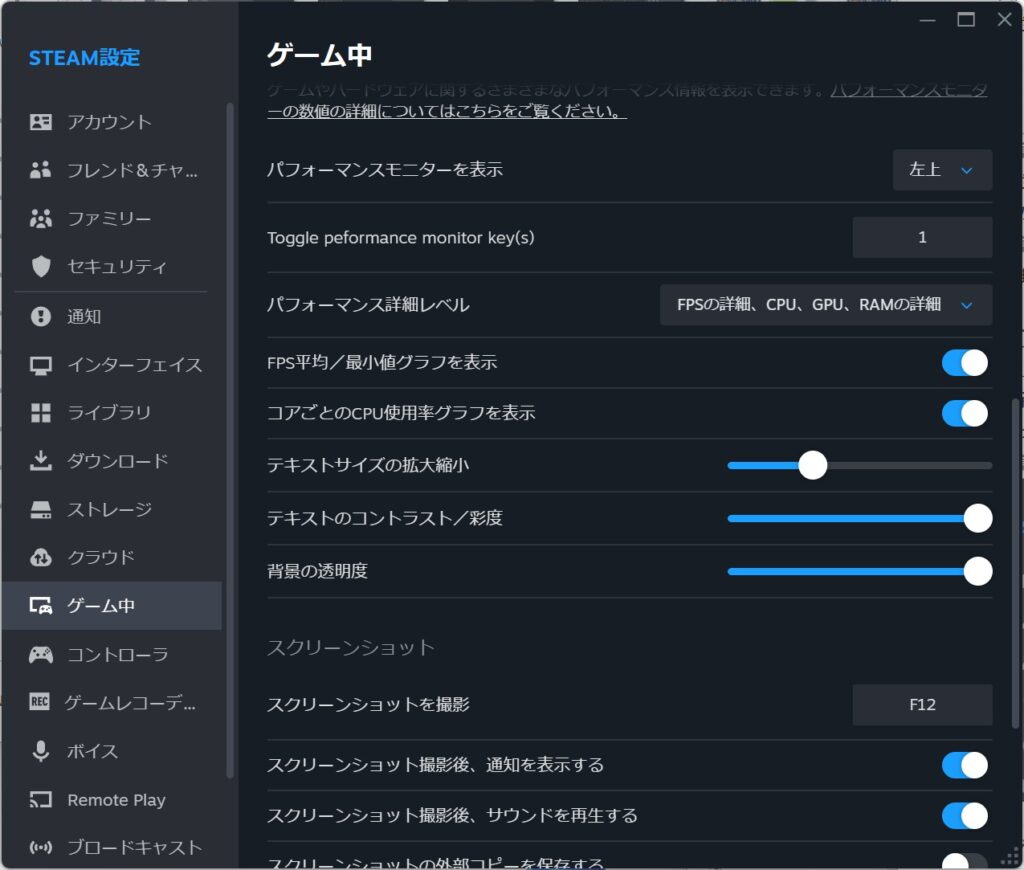Go to ファミリー settings section

point(112,218)
